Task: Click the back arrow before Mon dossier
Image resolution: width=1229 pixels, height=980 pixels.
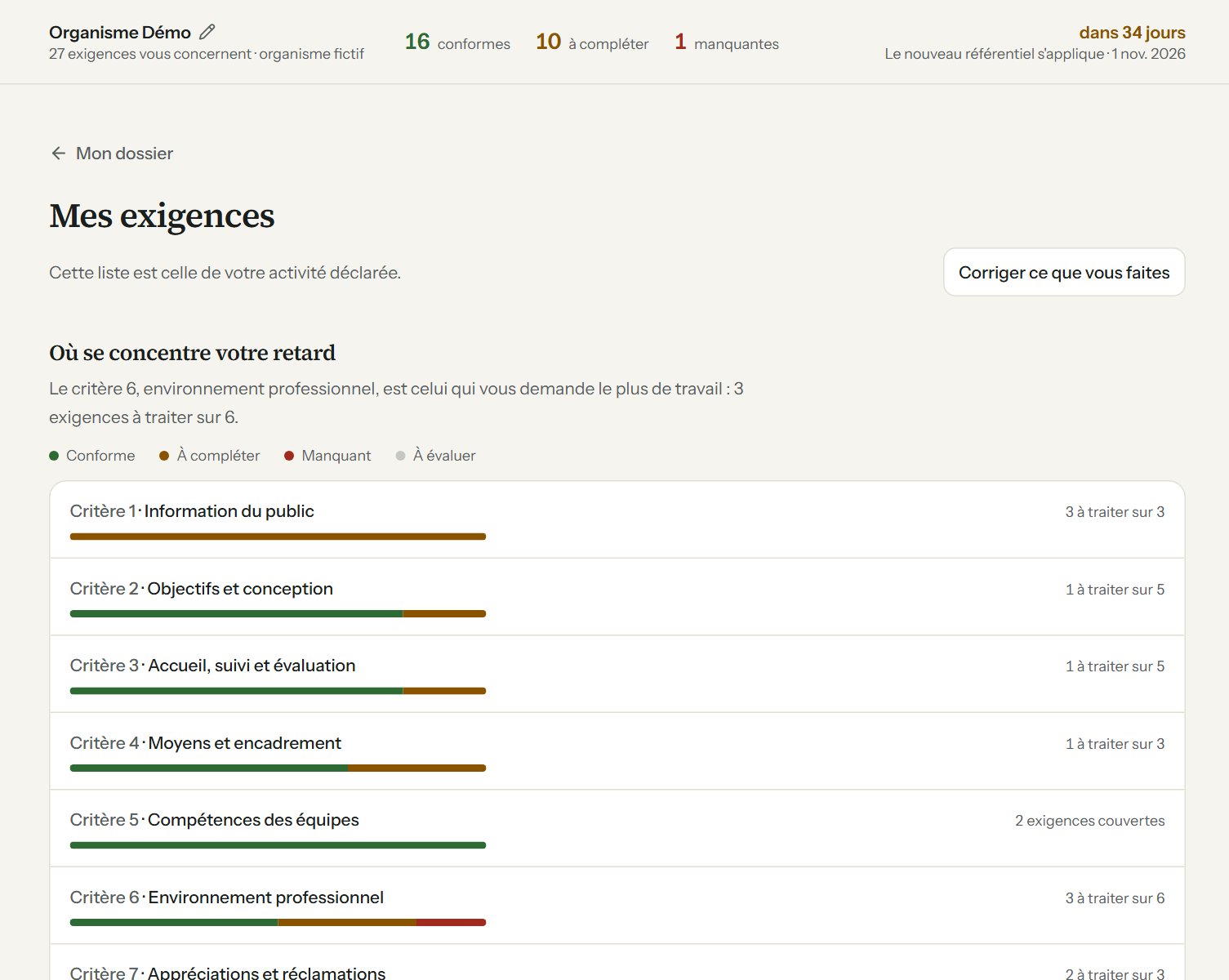Action: click(x=58, y=154)
